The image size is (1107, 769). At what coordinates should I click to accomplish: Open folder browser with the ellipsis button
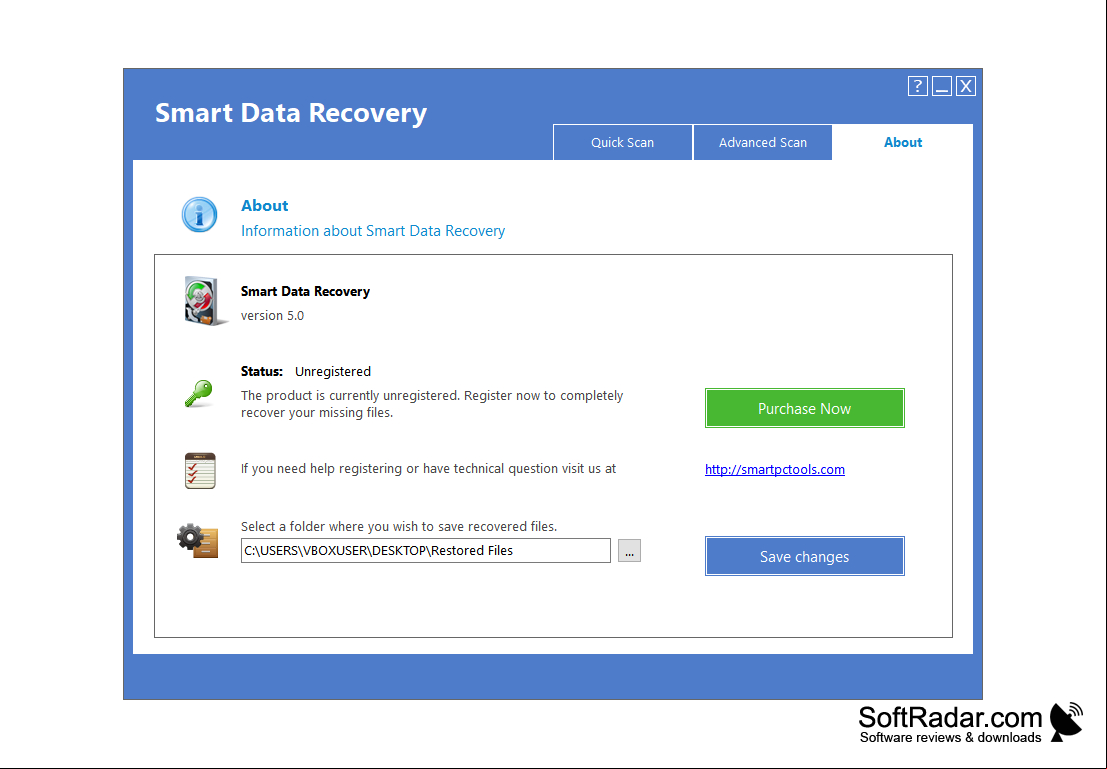pyautogui.click(x=629, y=551)
